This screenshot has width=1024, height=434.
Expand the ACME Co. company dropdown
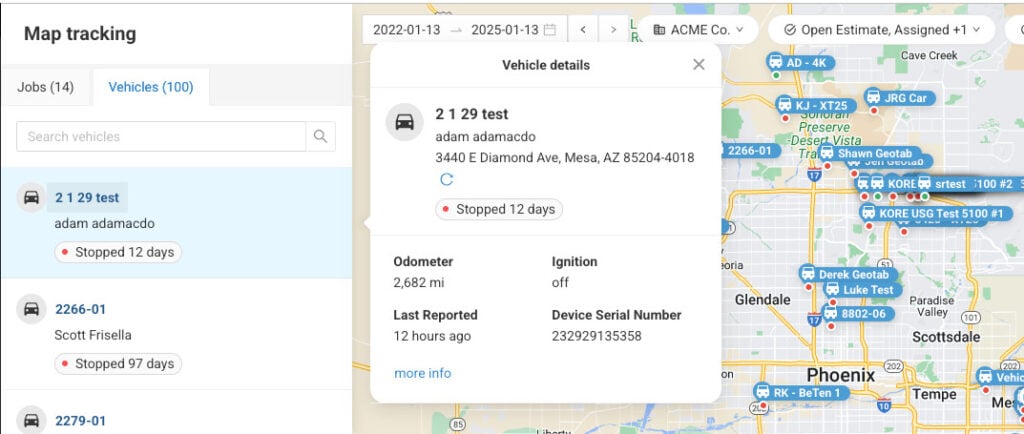tap(699, 30)
